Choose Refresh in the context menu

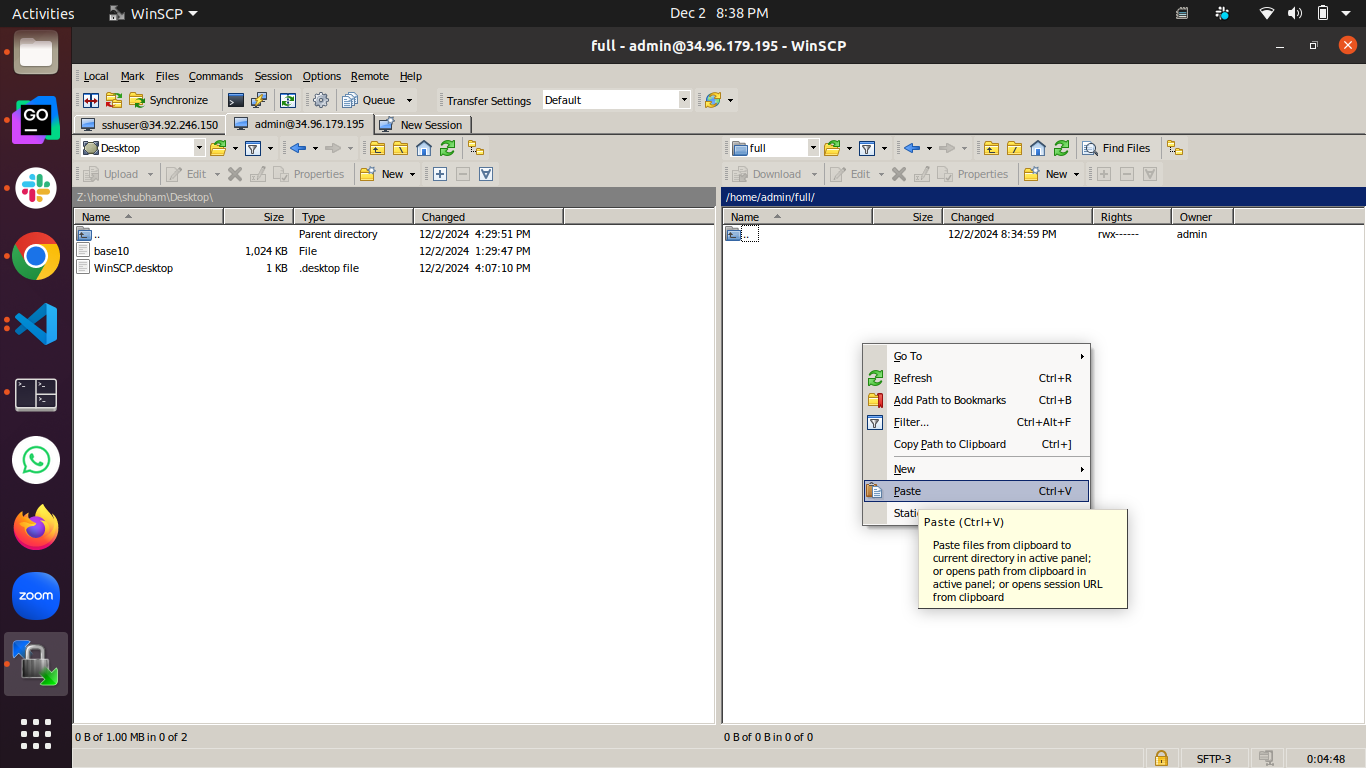(x=912, y=378)
